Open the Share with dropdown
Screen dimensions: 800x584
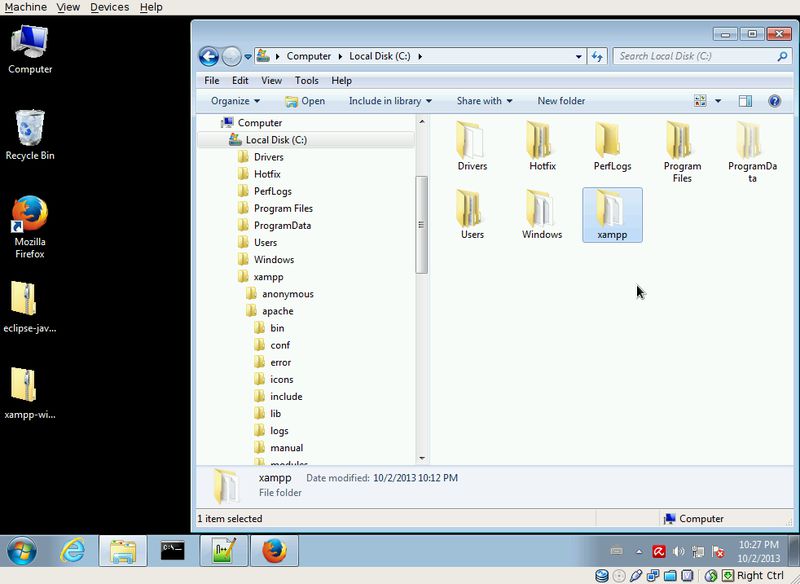[484, 101]
